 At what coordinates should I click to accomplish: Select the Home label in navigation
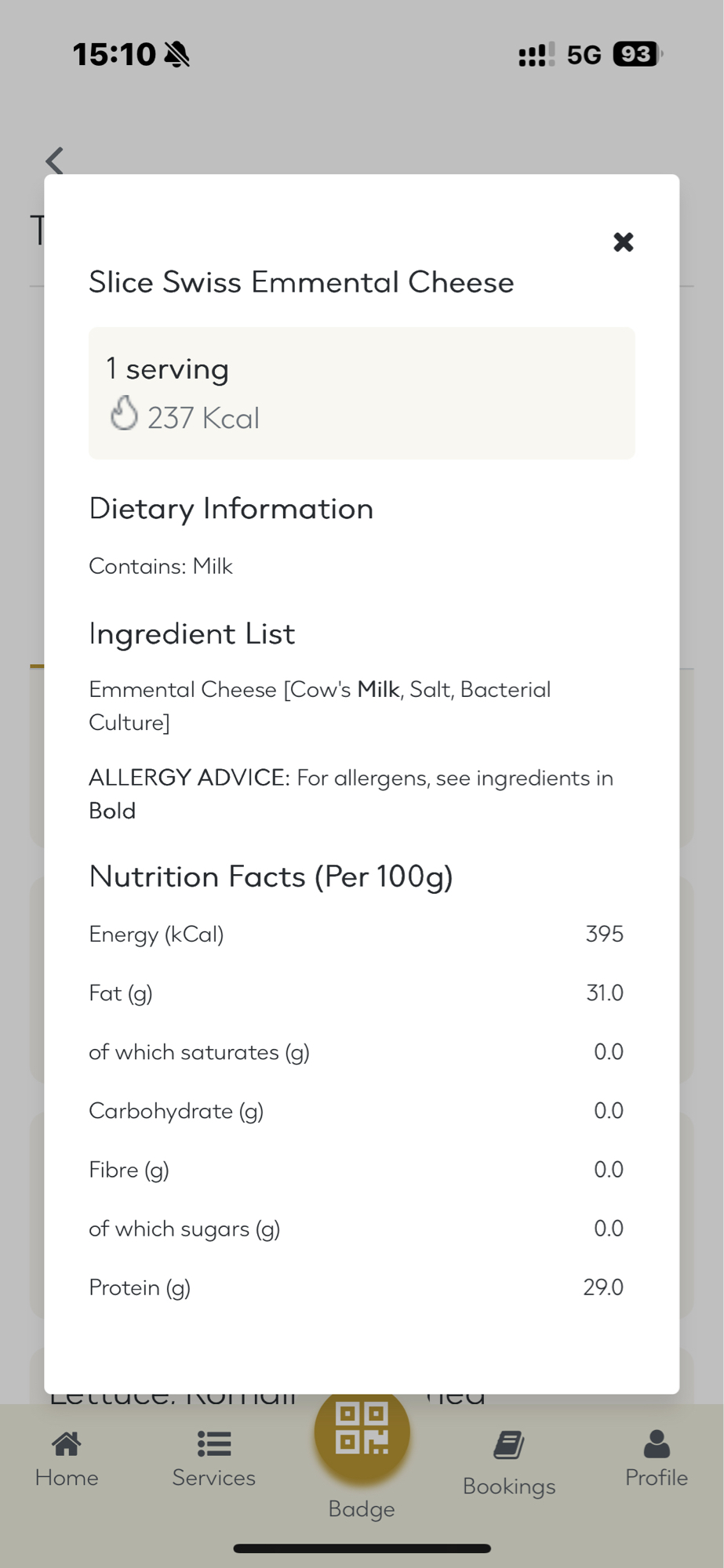67,1478
